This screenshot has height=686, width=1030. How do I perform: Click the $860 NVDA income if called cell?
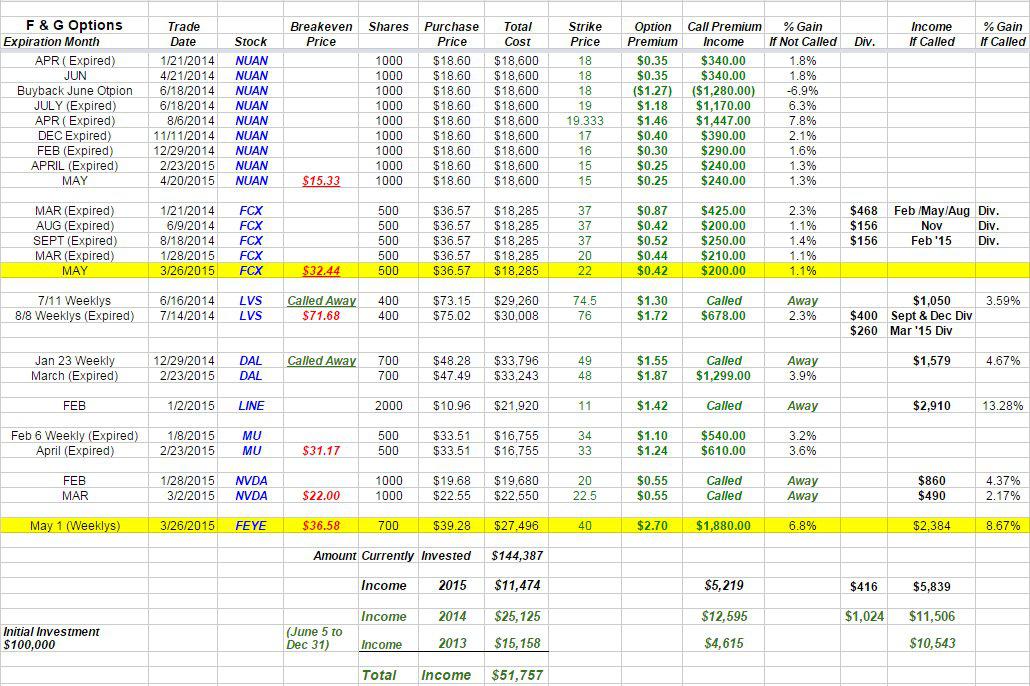[931, 481]
